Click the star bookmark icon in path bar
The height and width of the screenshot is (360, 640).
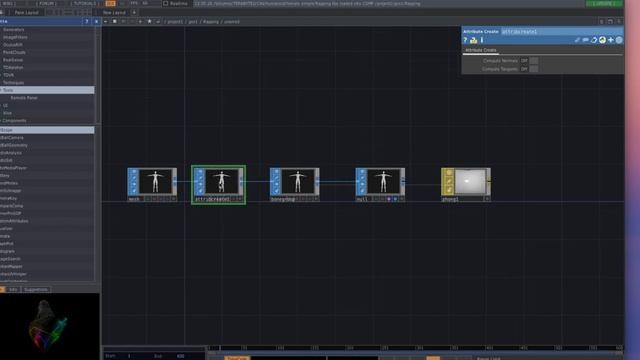pyautogui.click(x=149, y=22)
